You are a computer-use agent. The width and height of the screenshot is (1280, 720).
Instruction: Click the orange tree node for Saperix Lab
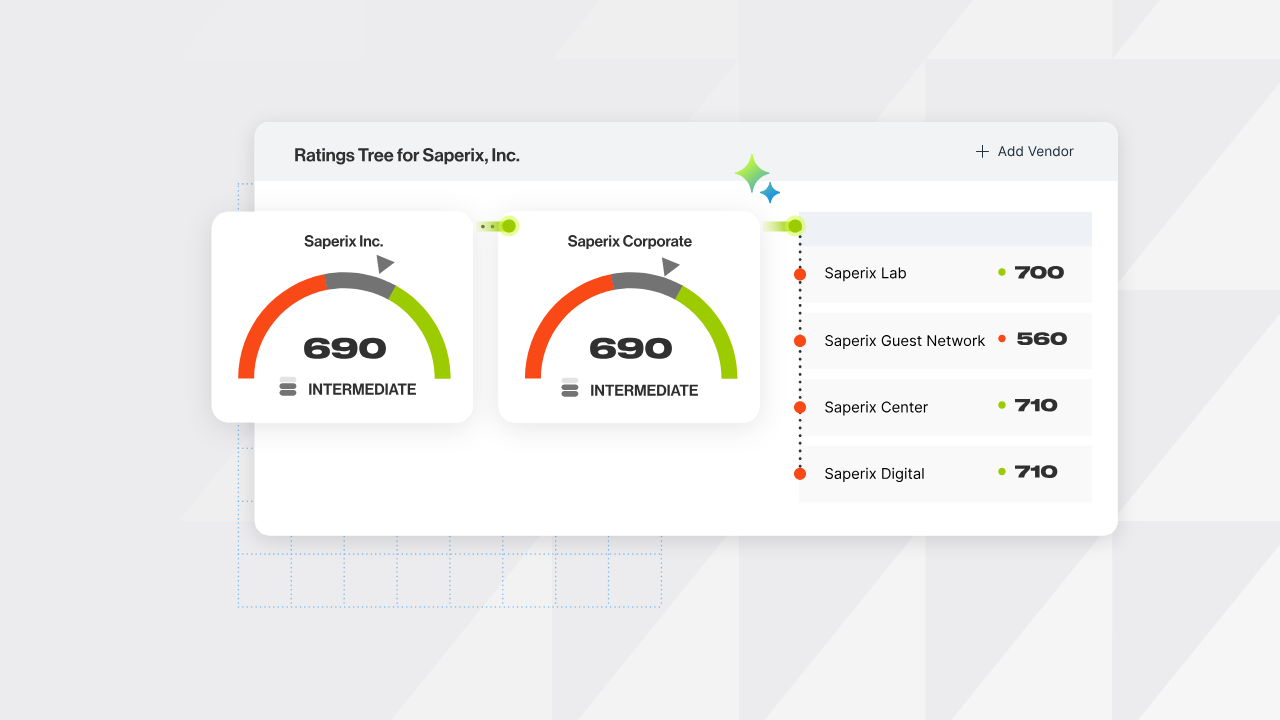point(800,274)
